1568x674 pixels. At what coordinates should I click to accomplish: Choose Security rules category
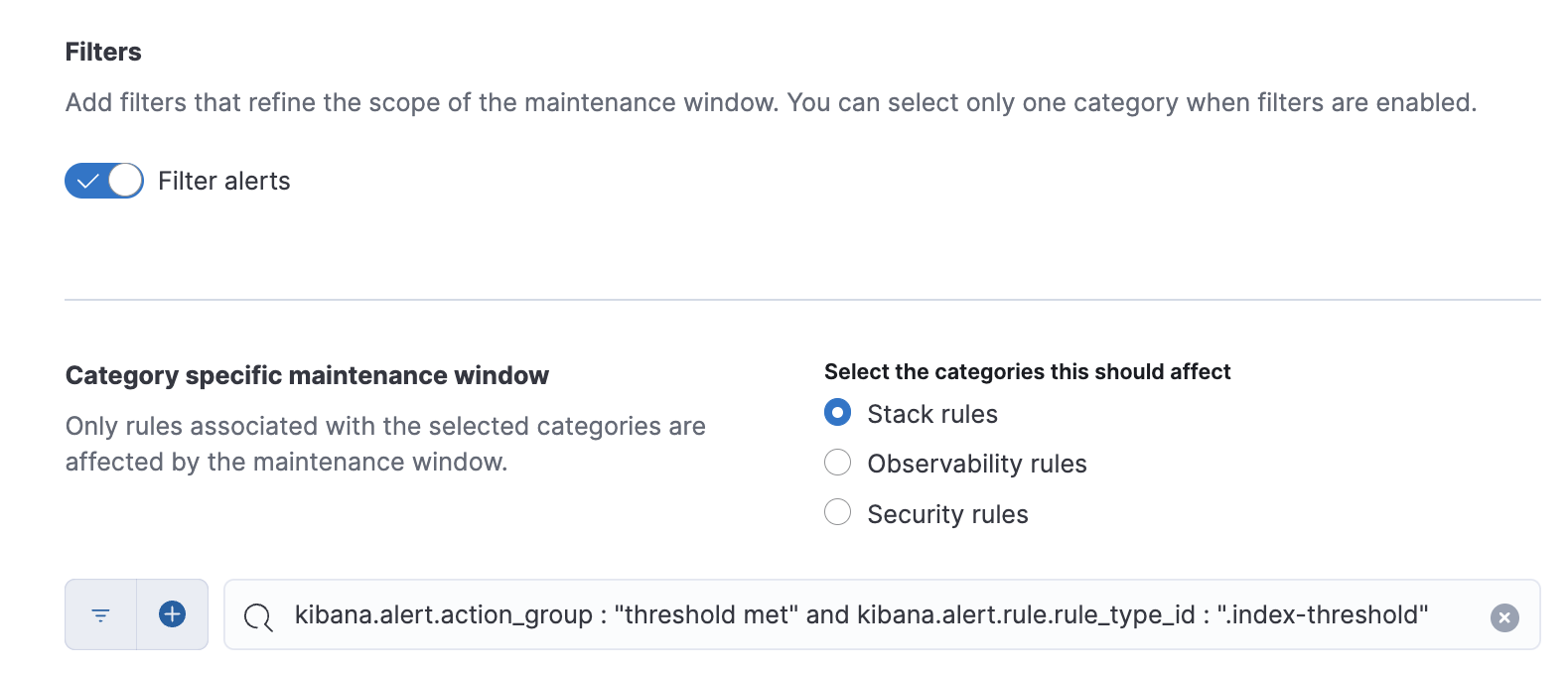[x=838, y=512]
